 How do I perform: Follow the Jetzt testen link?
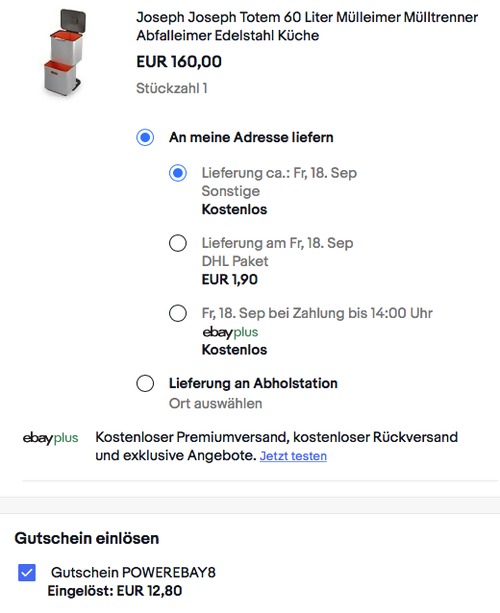click(x=293, y=456)
